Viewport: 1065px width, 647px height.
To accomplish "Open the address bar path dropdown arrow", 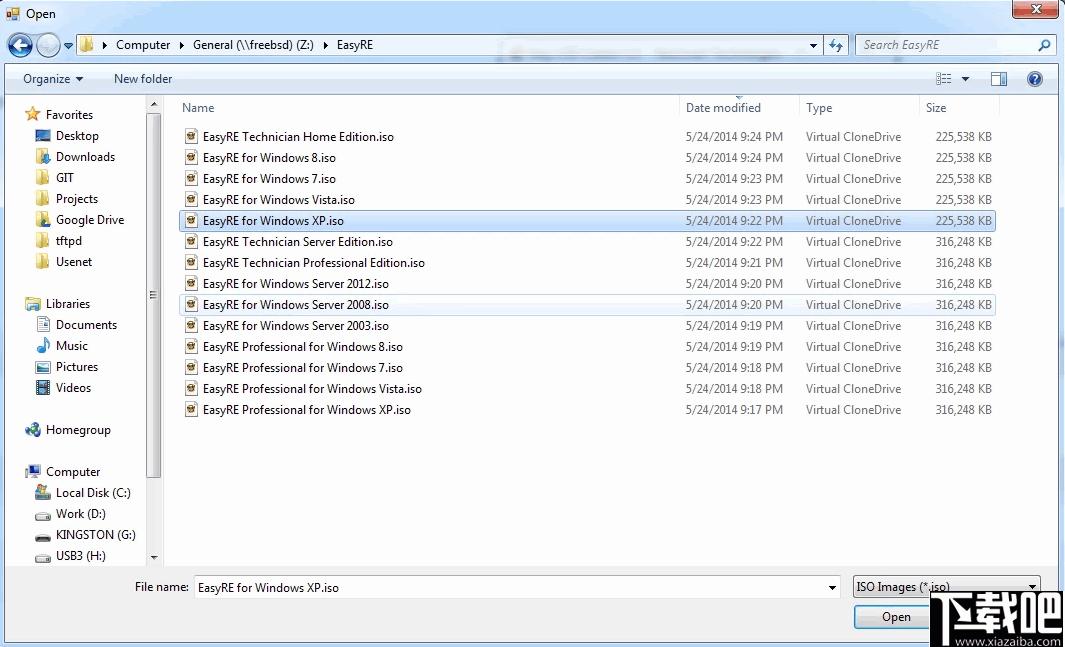I will (813, 45).
